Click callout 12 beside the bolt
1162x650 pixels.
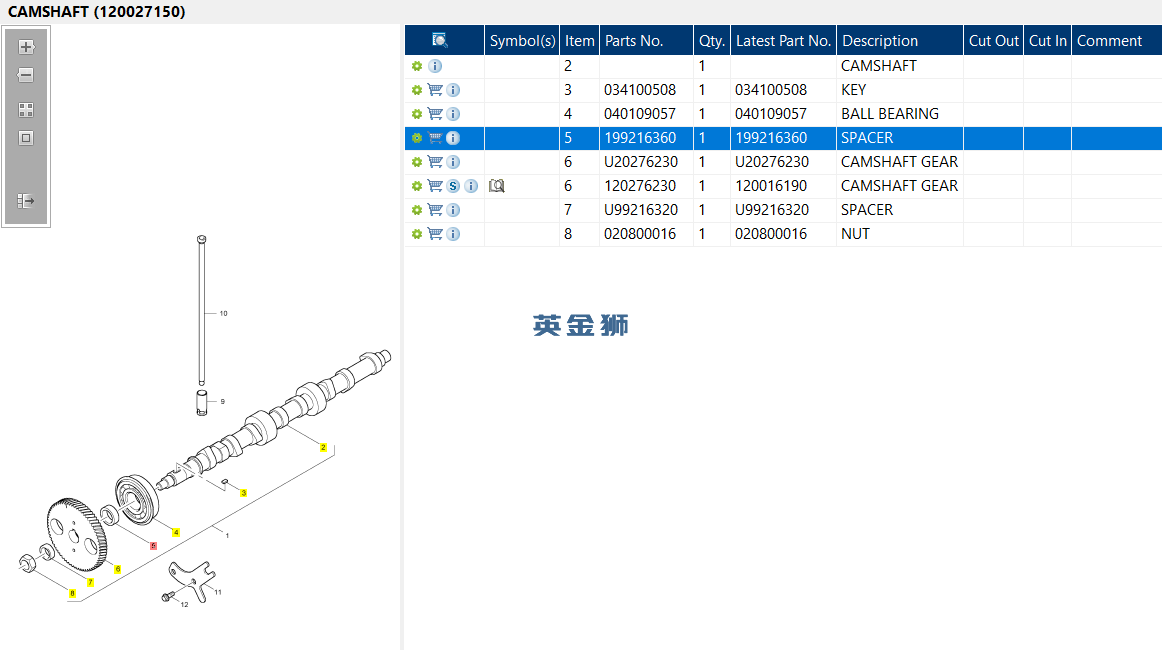pyautogui.click(x=185, y=605)
